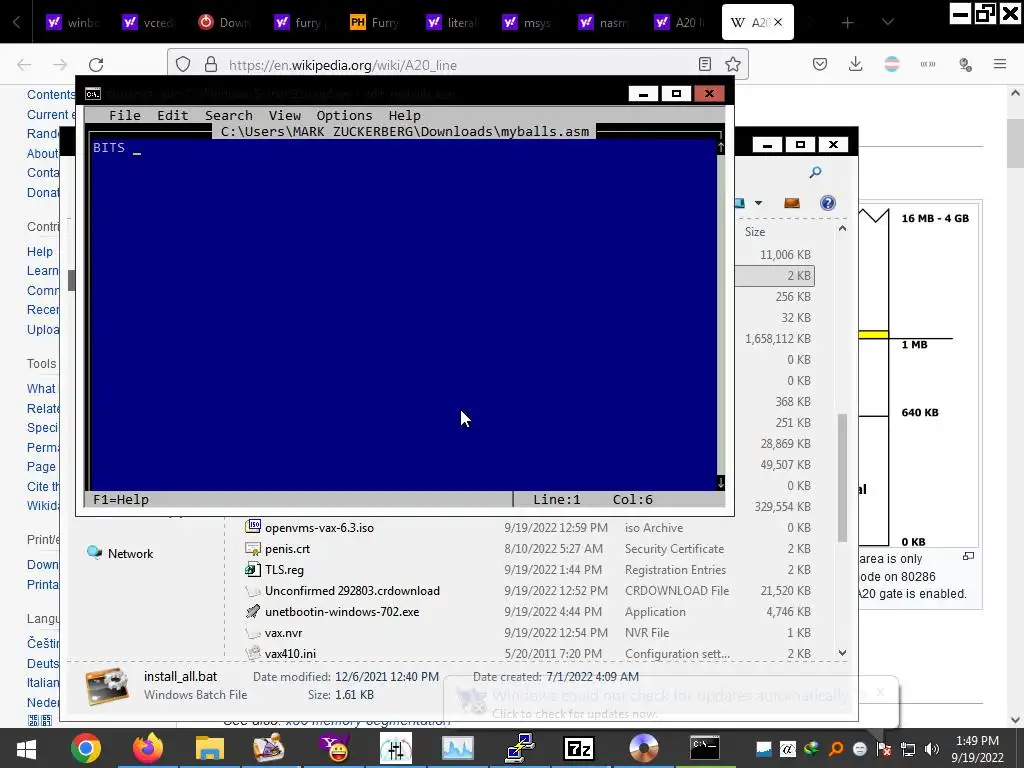Open PuTTY from the taskbar

click(520, 748)
